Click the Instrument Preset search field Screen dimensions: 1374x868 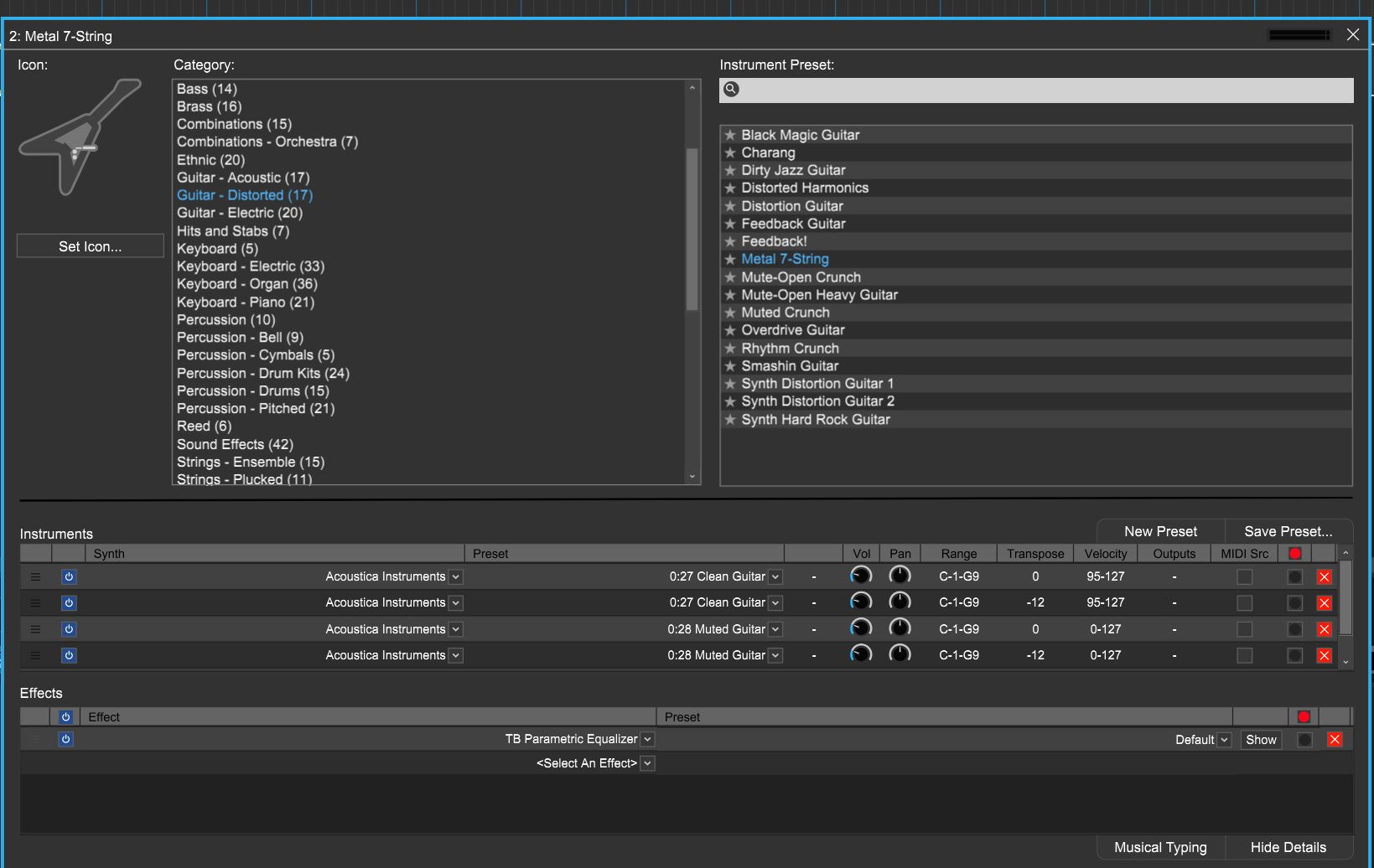[1036, 90]
